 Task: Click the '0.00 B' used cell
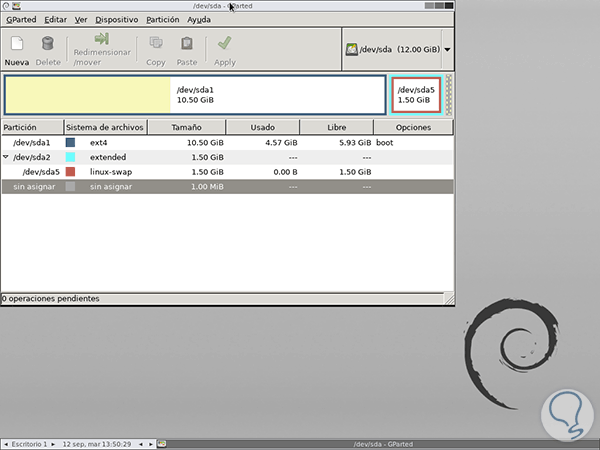tap(285, 172)
